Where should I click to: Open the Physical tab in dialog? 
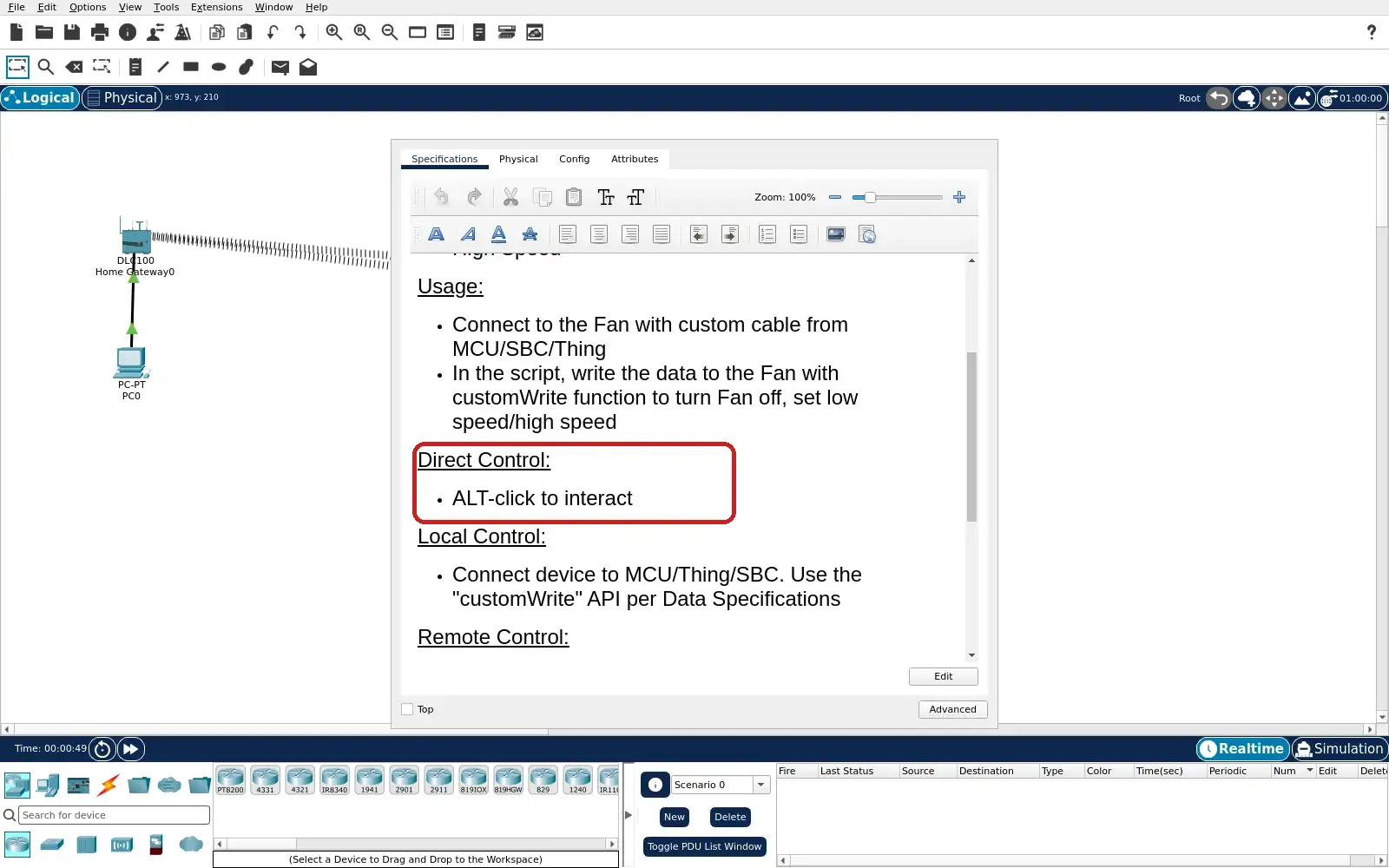[518, 160]
